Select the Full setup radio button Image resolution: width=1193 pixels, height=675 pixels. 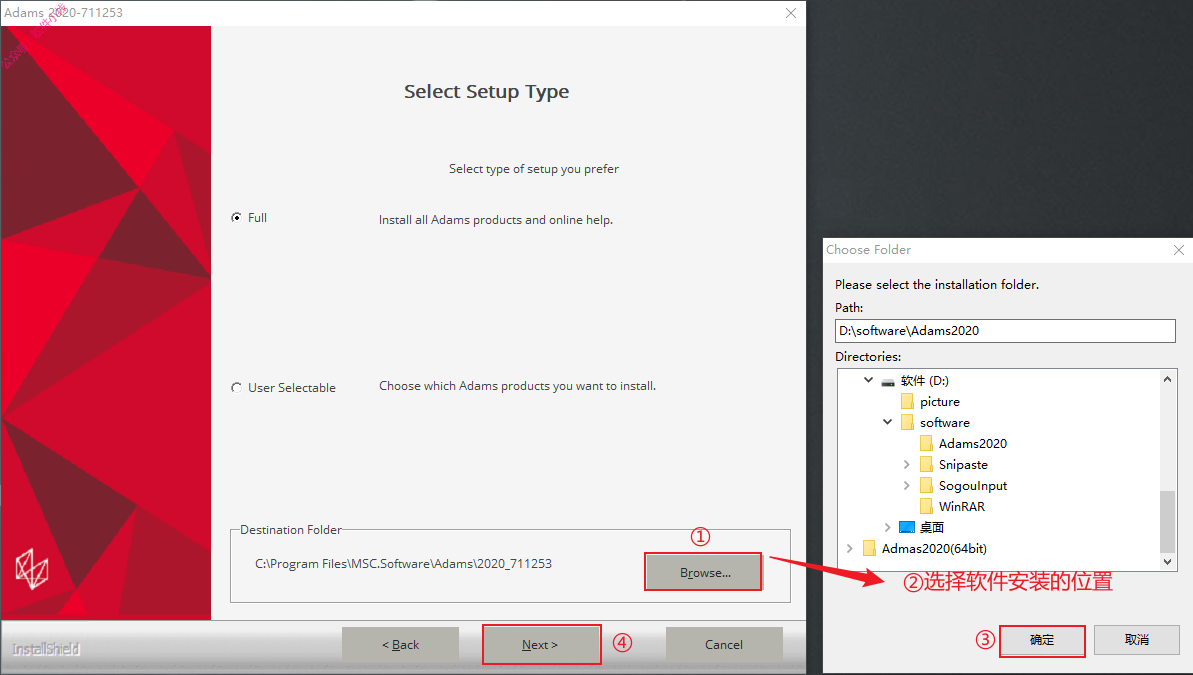(x=237, y=218)
